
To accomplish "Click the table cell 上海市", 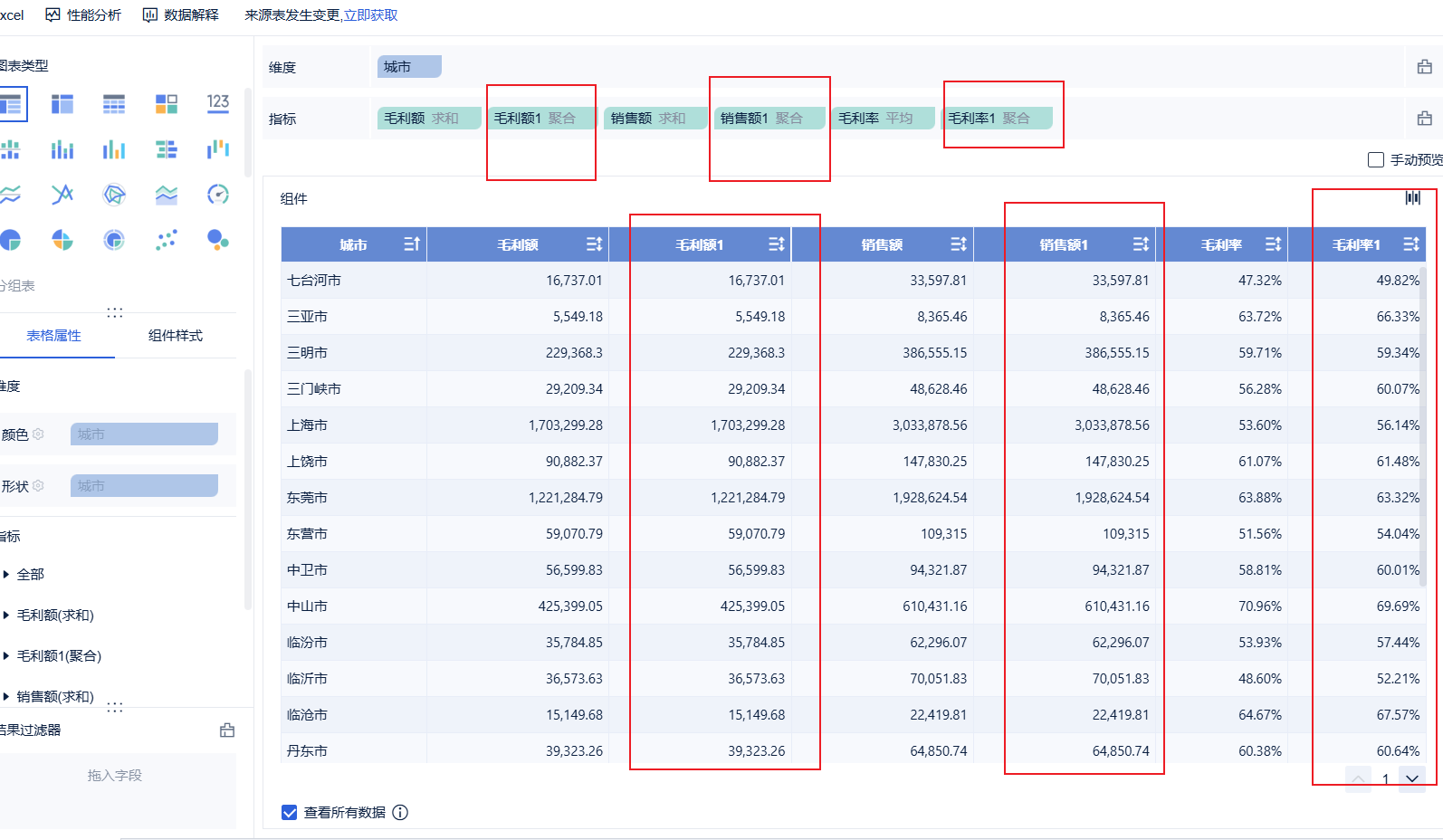I will (354, 425).
